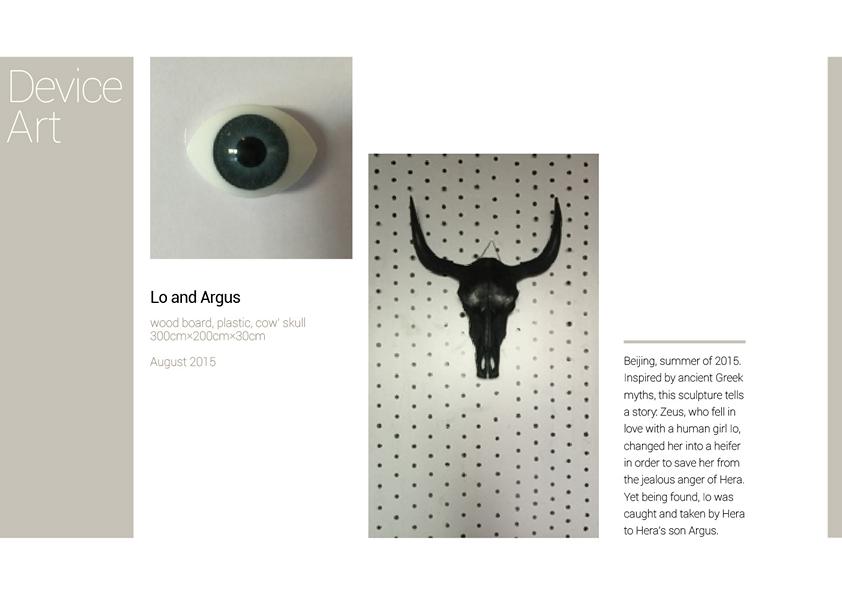
Task: Click the 'Device Art' heading
Action: 65,106
